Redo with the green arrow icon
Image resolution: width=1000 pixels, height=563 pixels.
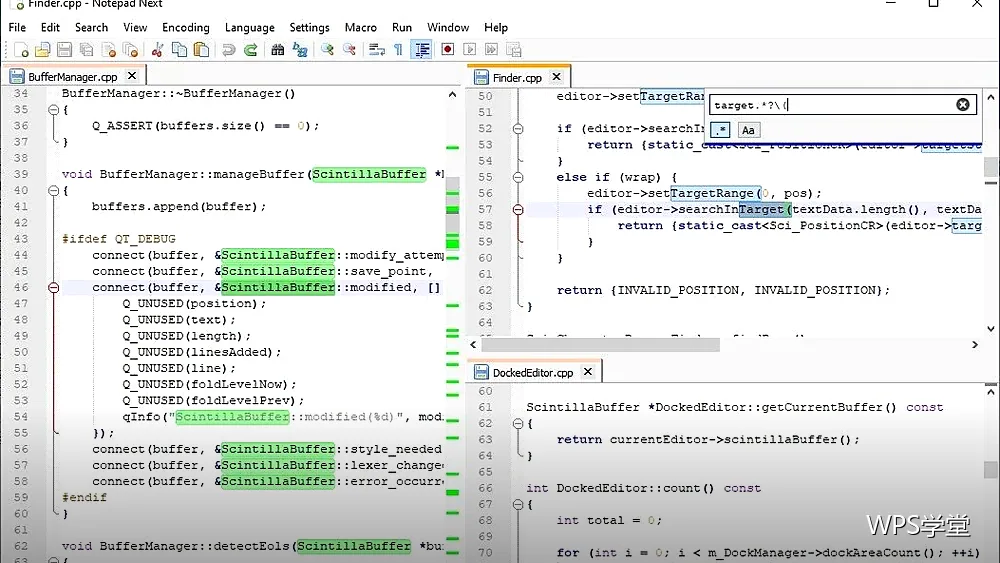251,50
